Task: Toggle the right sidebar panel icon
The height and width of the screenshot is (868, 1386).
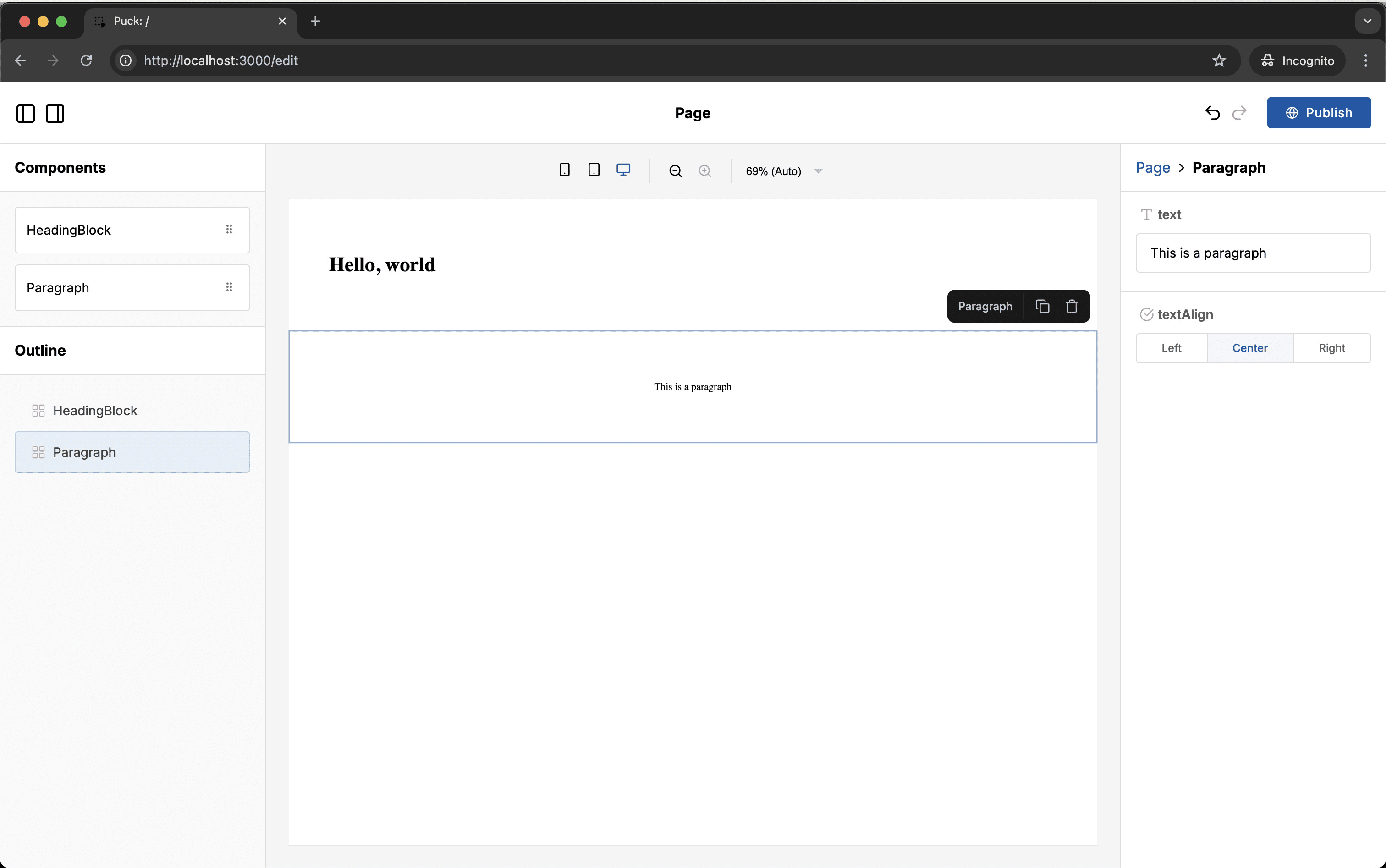Action: click(x=55, y=113)
